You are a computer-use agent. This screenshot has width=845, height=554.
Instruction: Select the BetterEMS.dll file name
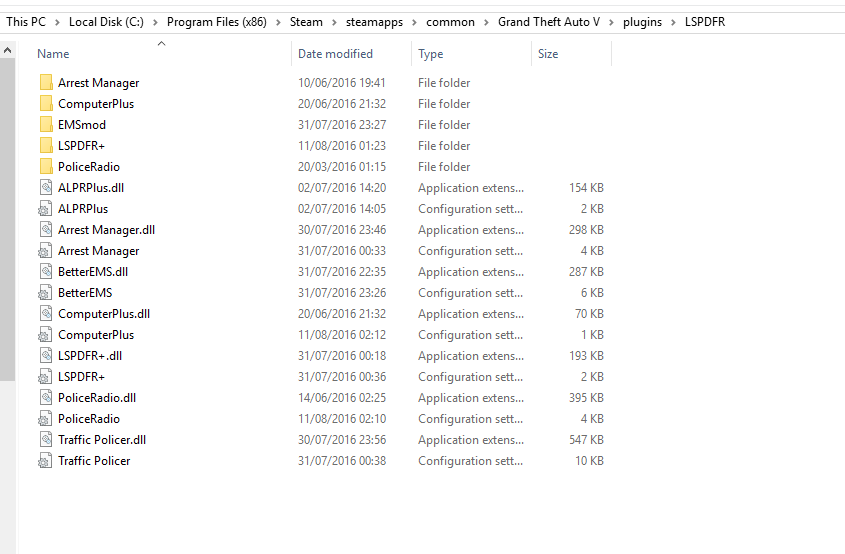point(93,272)
